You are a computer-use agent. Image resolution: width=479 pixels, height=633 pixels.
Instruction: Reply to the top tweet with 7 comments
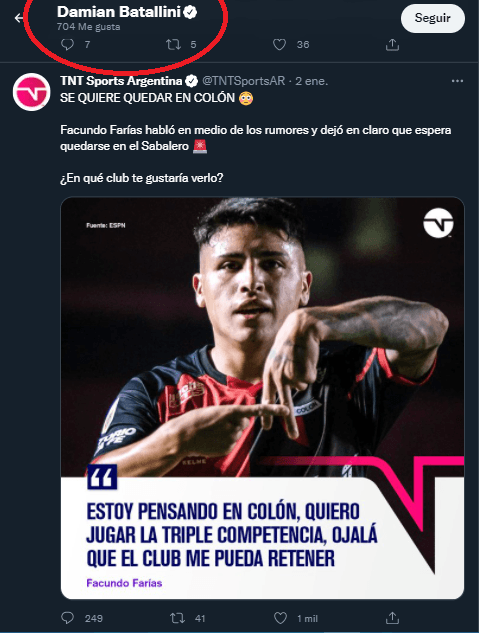67,44
